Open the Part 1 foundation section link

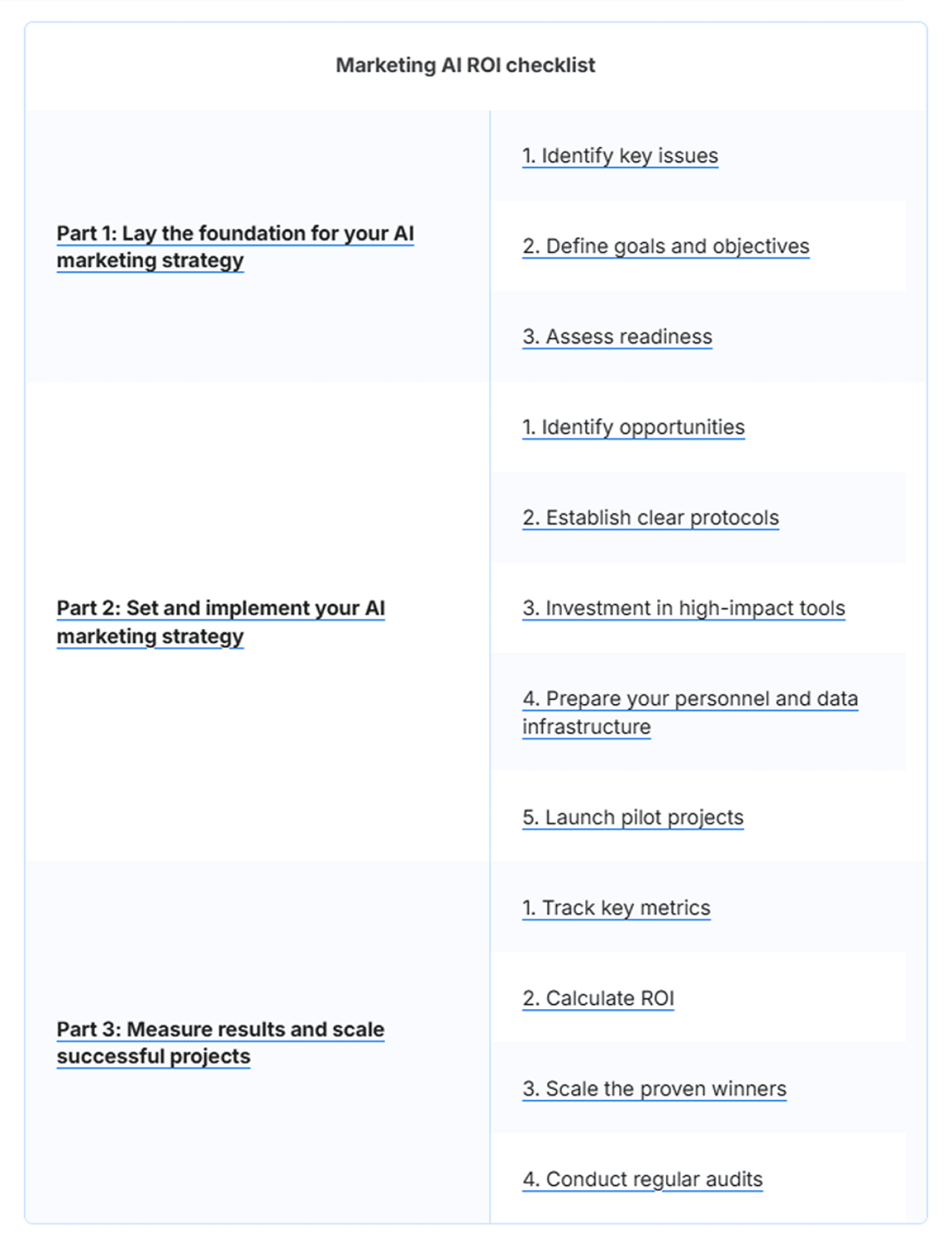(x=235, y=234)
